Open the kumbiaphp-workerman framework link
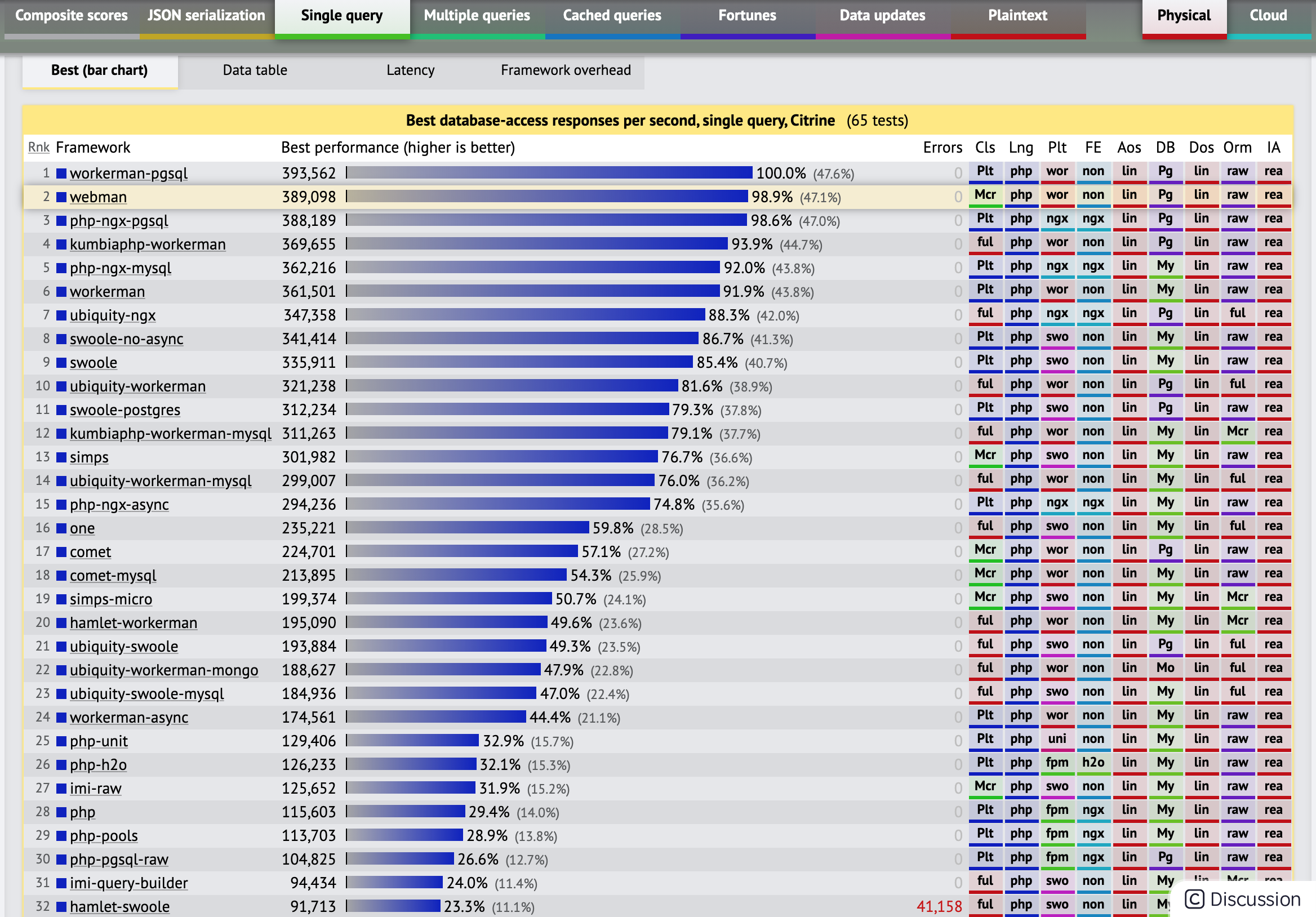 pos(147,244)
